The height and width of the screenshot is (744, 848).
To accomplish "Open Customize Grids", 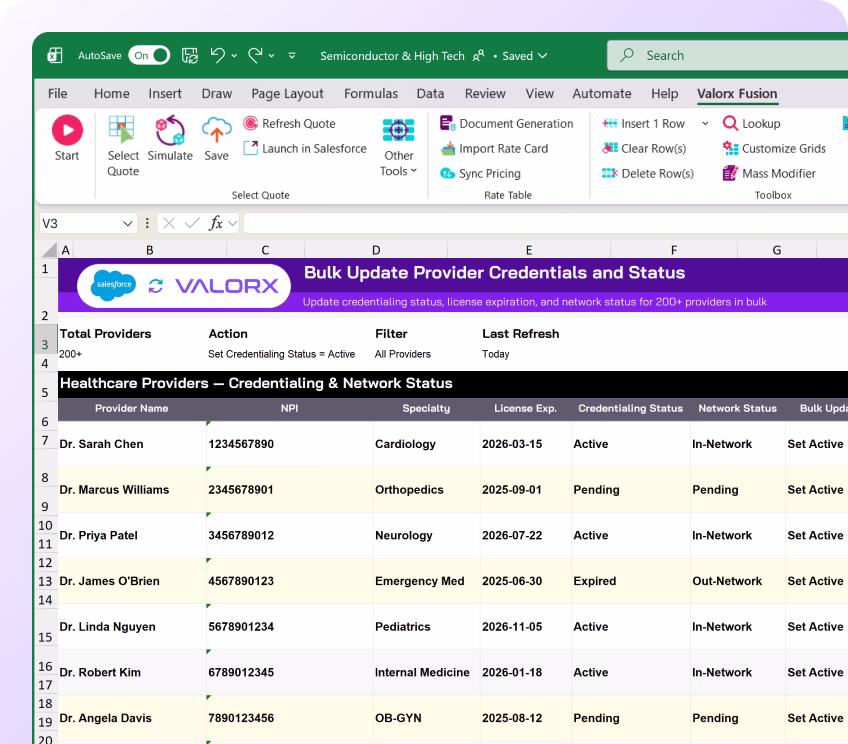I will point(774,148).
